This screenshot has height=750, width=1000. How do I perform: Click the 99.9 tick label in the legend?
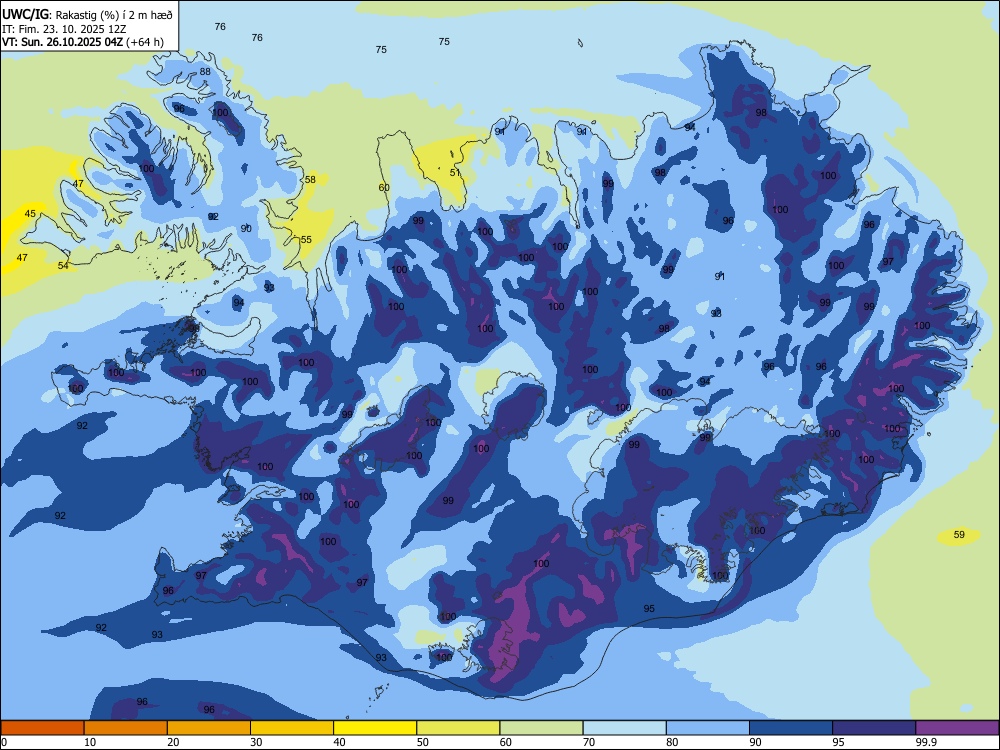[925, 742]
